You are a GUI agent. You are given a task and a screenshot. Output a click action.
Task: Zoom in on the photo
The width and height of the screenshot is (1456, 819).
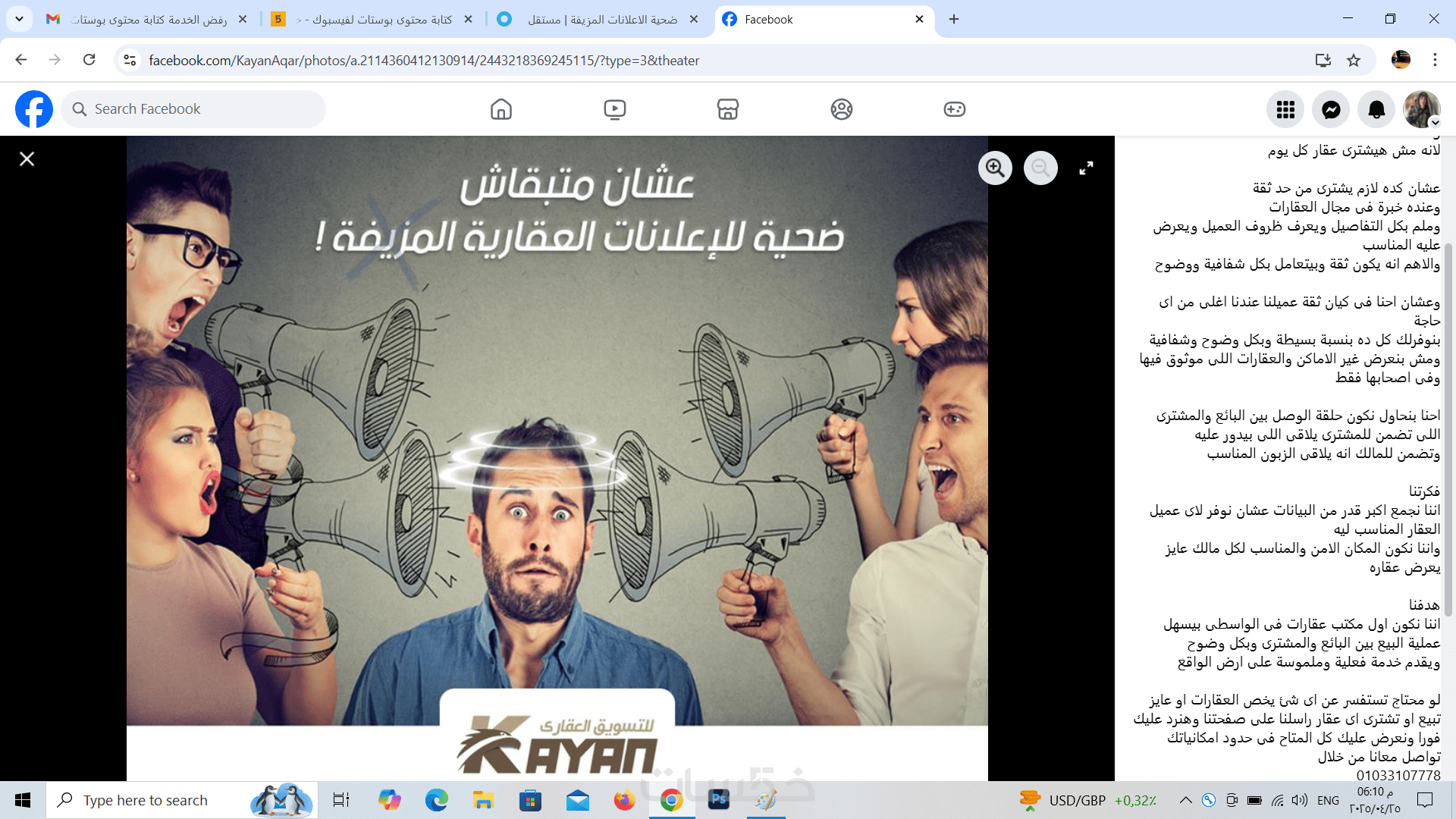coord(995,168)
